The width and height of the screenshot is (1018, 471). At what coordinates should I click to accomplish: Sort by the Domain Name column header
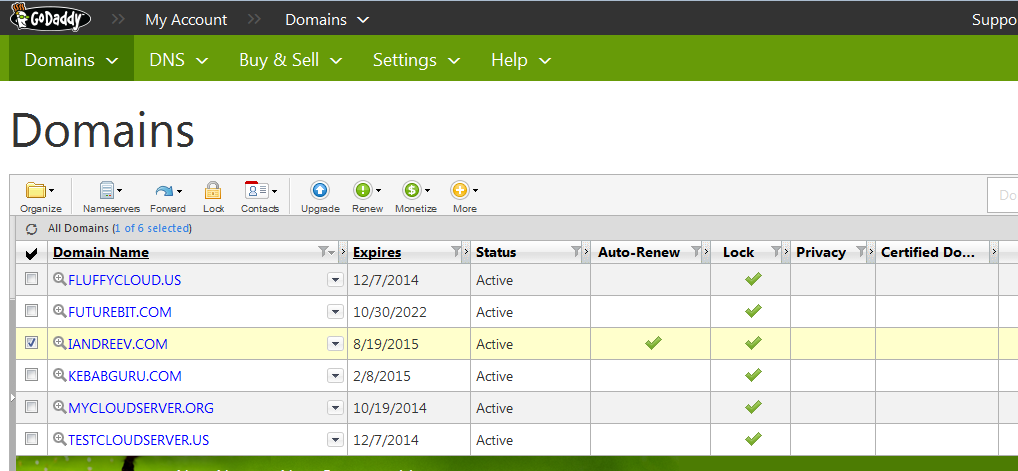101,252
